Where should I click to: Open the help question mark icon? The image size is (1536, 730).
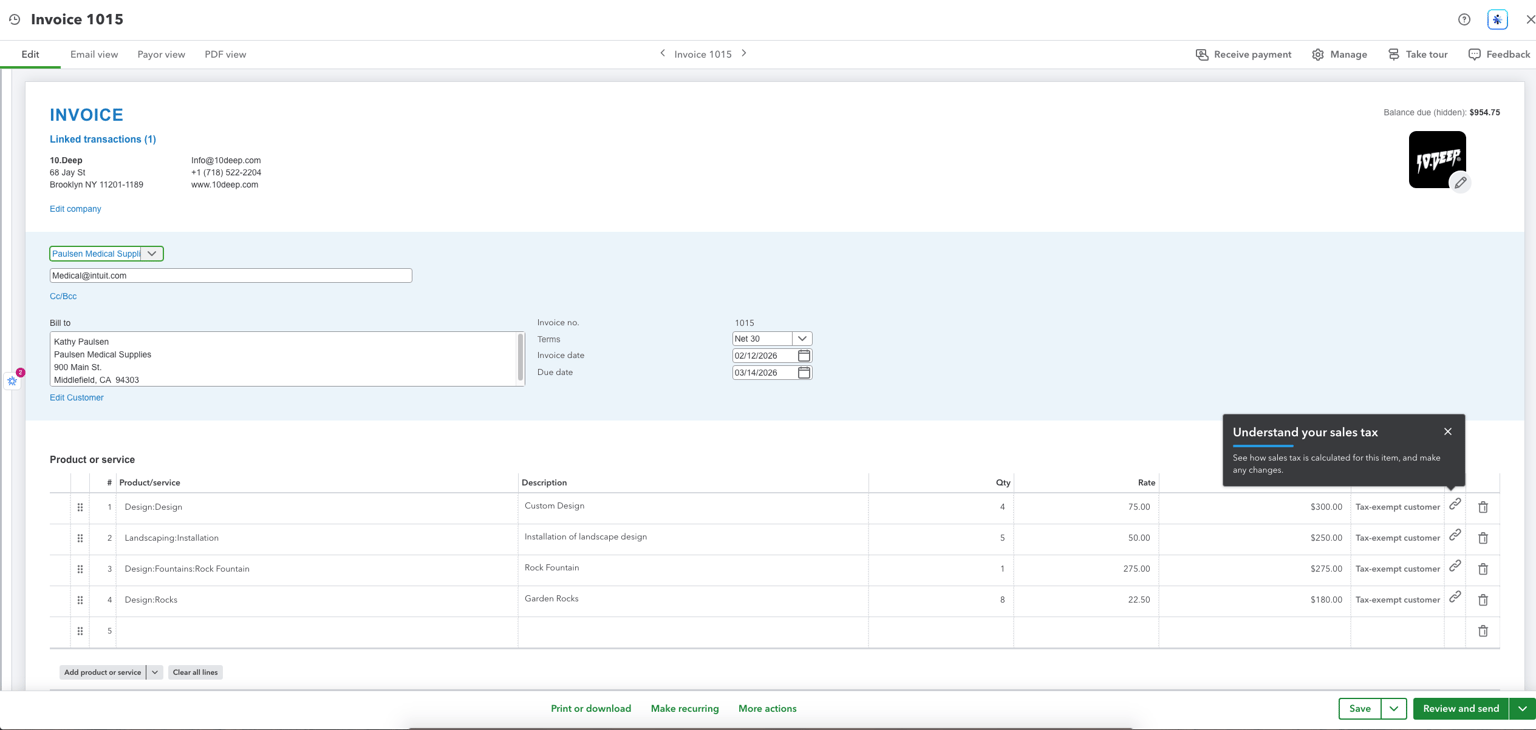point(1464,19)
